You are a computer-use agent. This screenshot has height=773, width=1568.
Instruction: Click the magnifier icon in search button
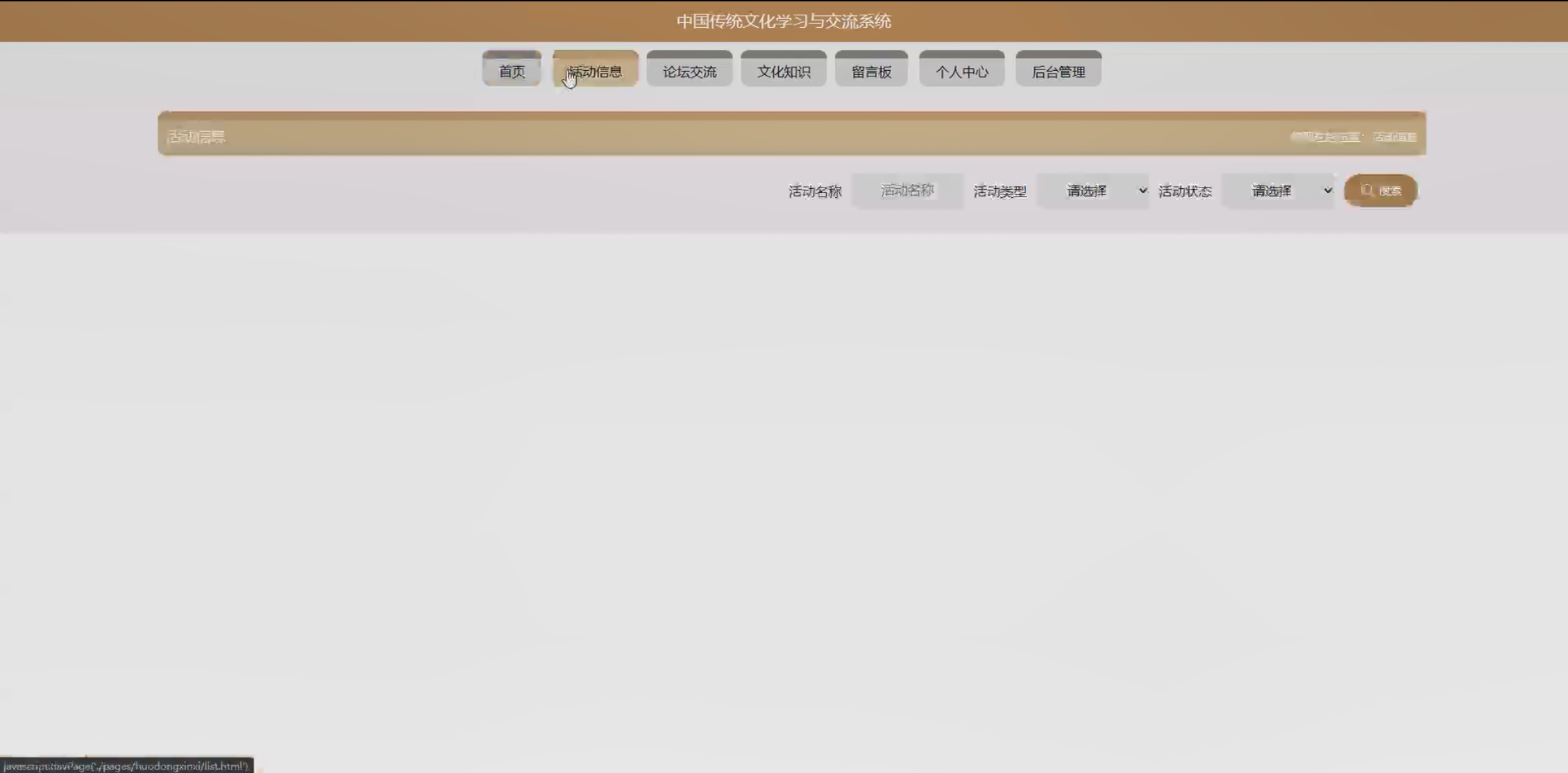1367,190
